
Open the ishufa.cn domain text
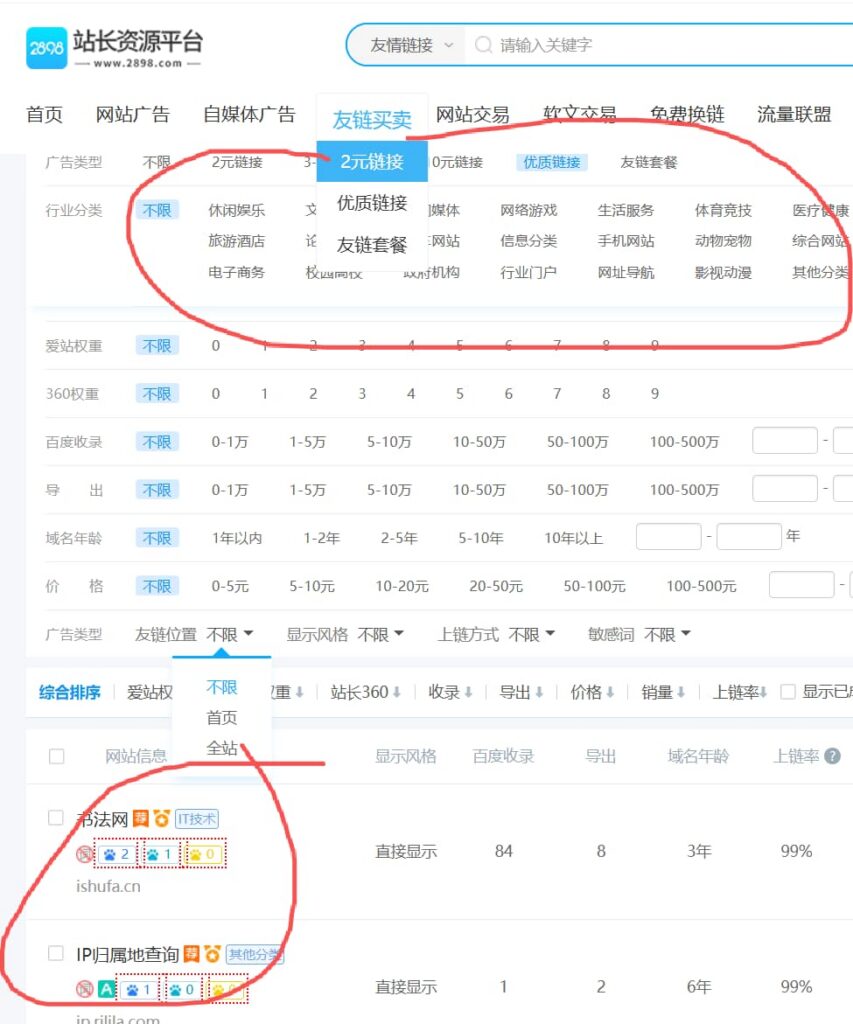[x=108, y=886]
